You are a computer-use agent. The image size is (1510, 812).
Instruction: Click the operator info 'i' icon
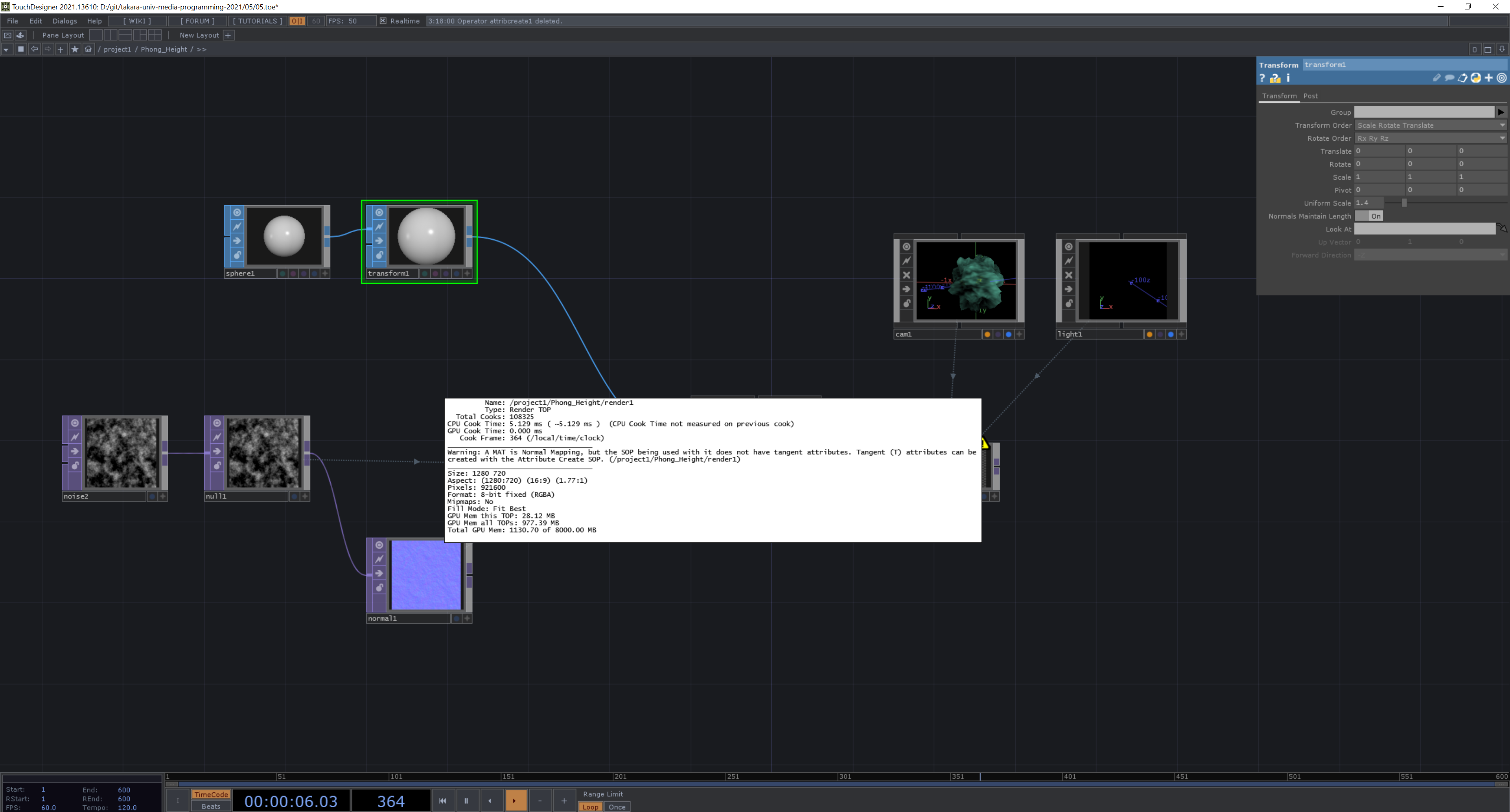1288,78
